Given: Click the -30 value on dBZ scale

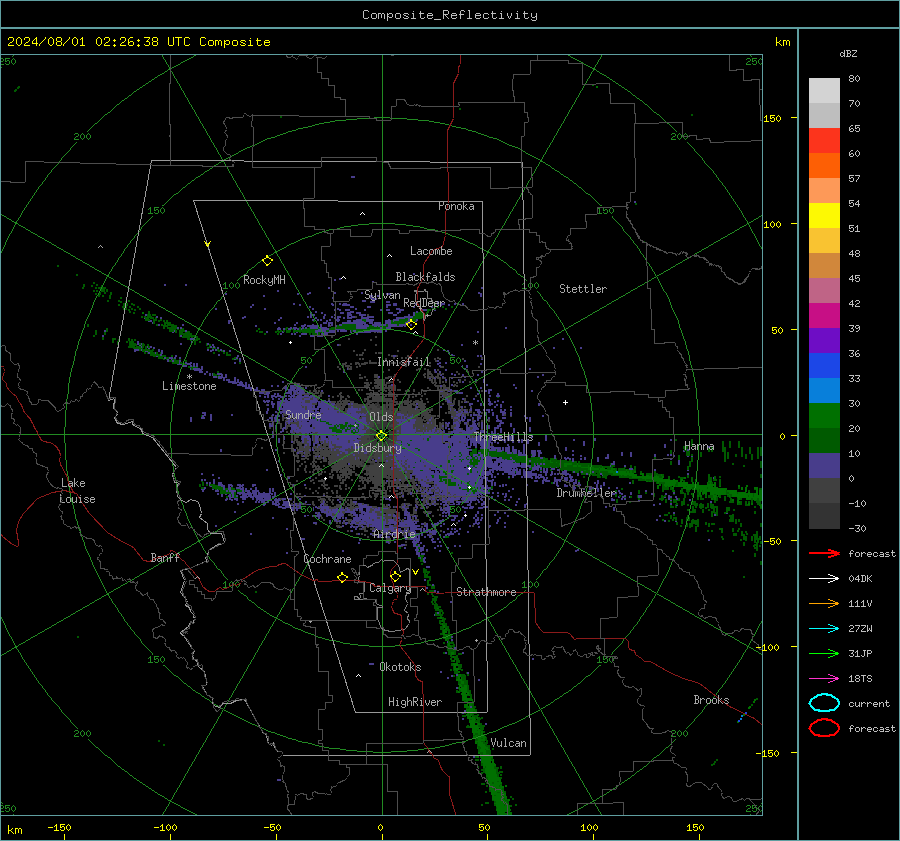Looking at the screenshot, I should tap(857, 528).
